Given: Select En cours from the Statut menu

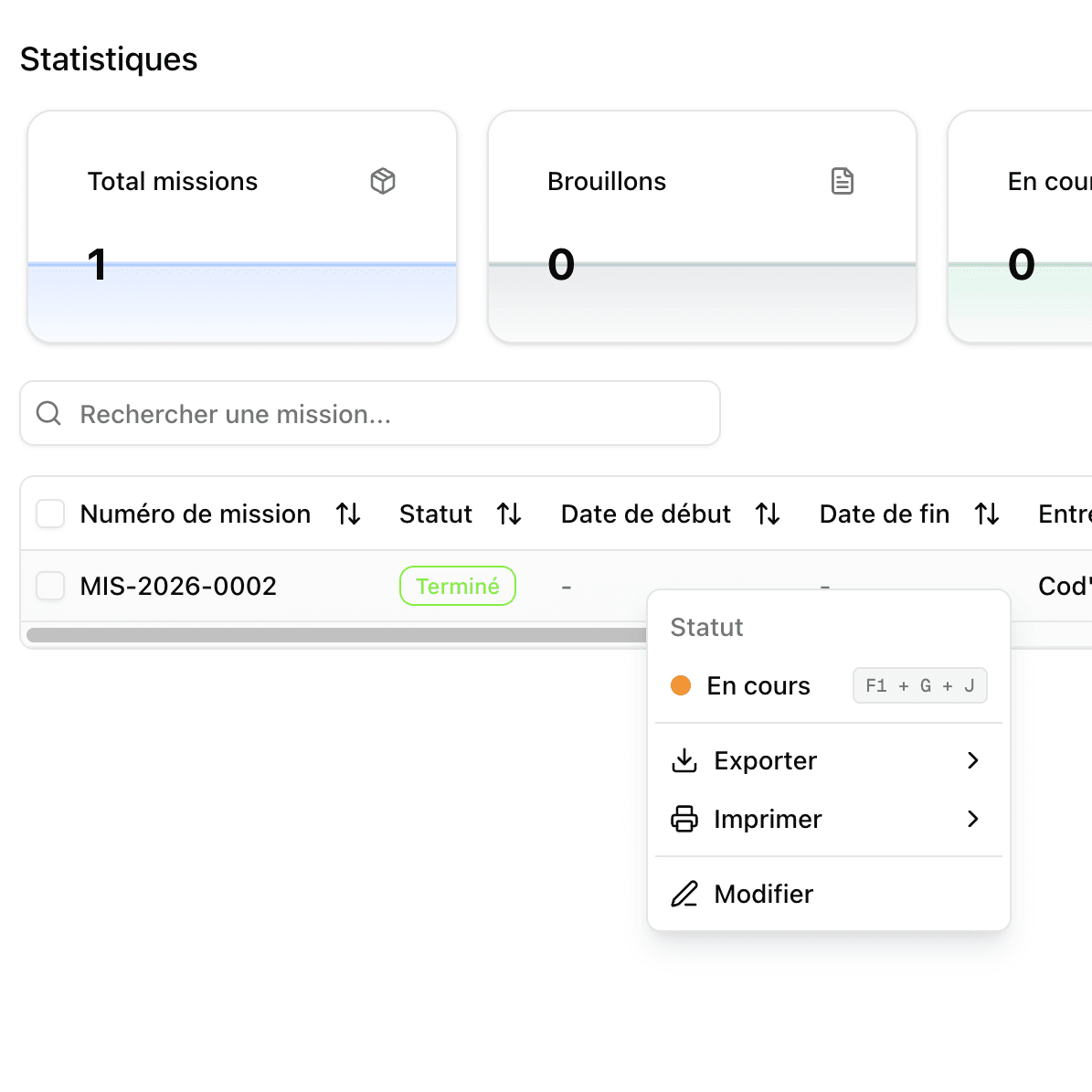Looking at the screenshot, I should pos(758,685).
